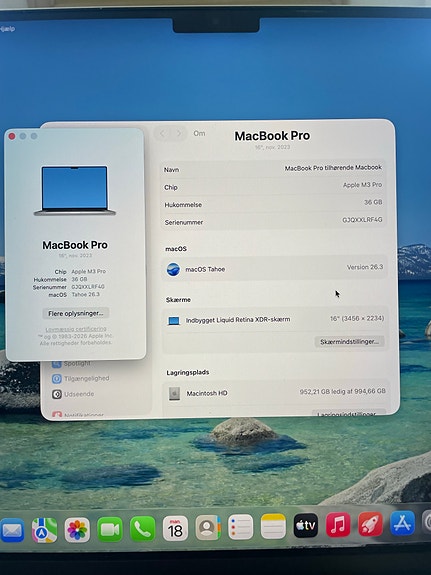The image size is (431, 575).
Task: Launch the Apple TV app
Action: pyautogui.click(x=306, y=525)
